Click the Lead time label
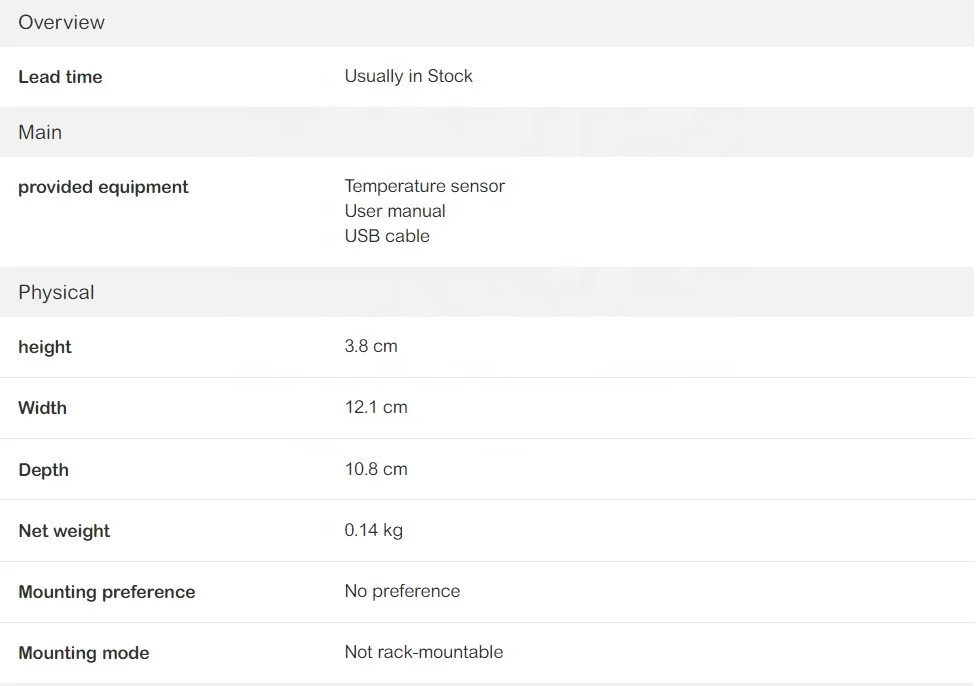Viewport: 976px width, 686px height. point(60,77)
